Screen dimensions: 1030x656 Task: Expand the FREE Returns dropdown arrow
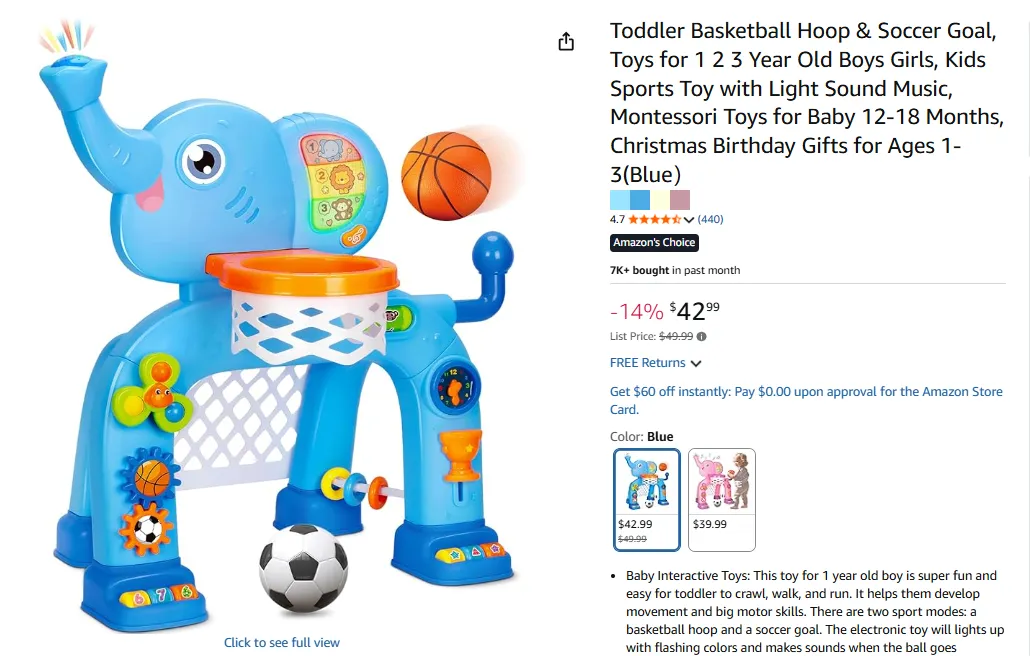pos(696,363)
